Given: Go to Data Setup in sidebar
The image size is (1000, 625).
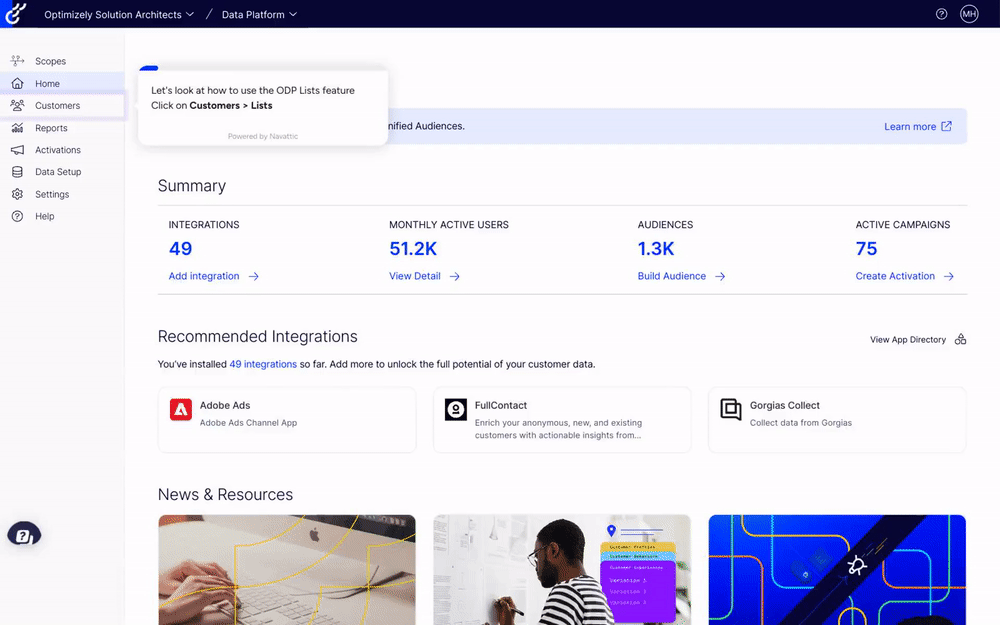Looking at the screenshot, I should pyautogui.click(x=58, y=172).
